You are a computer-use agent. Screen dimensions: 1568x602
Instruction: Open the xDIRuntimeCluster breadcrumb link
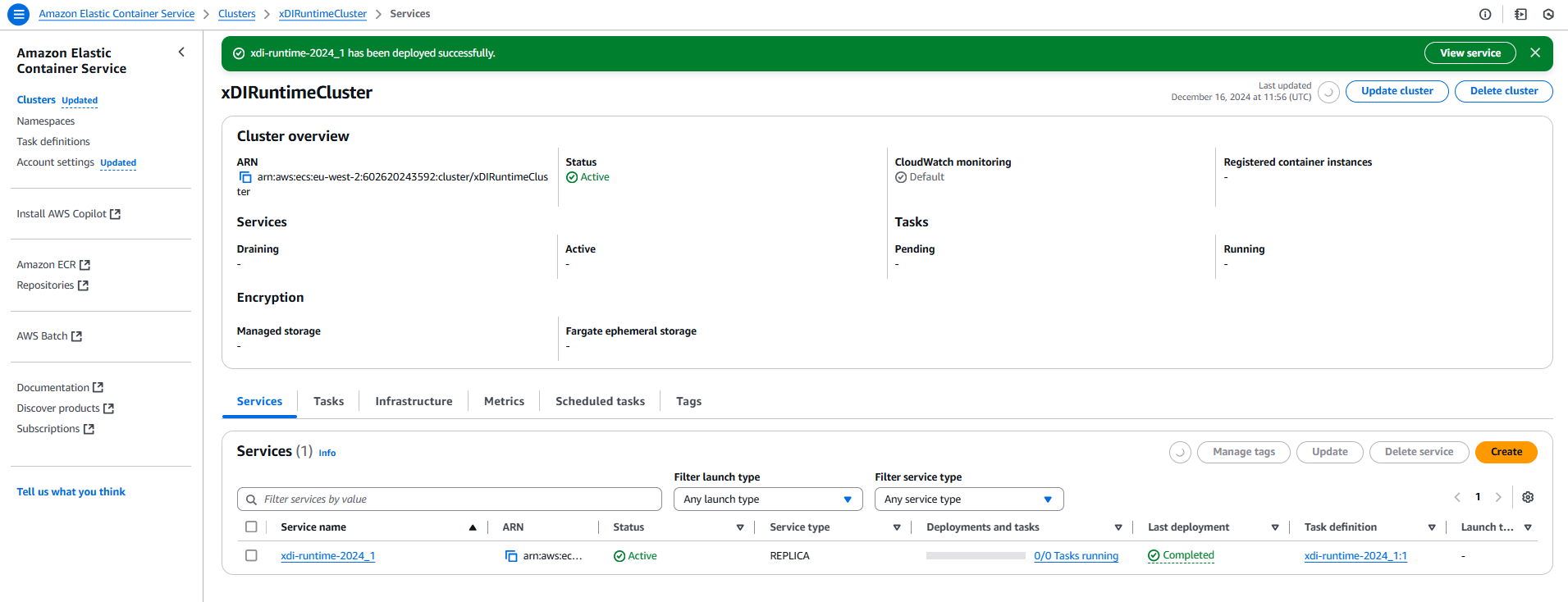[x=322, y=14]
